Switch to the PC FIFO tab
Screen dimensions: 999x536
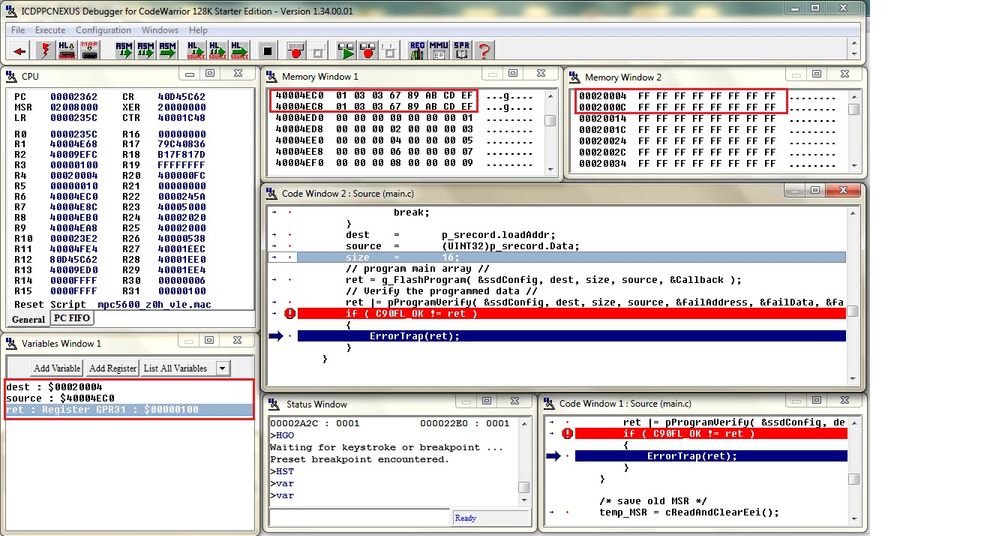pos(72,318)
